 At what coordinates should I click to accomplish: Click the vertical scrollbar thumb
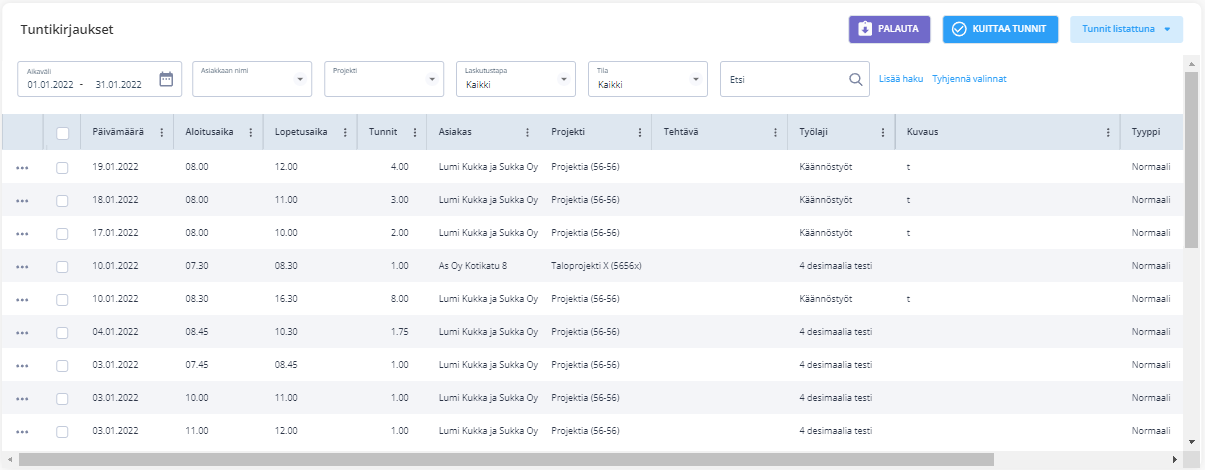pyautogui.click(x=1191, y=160)
